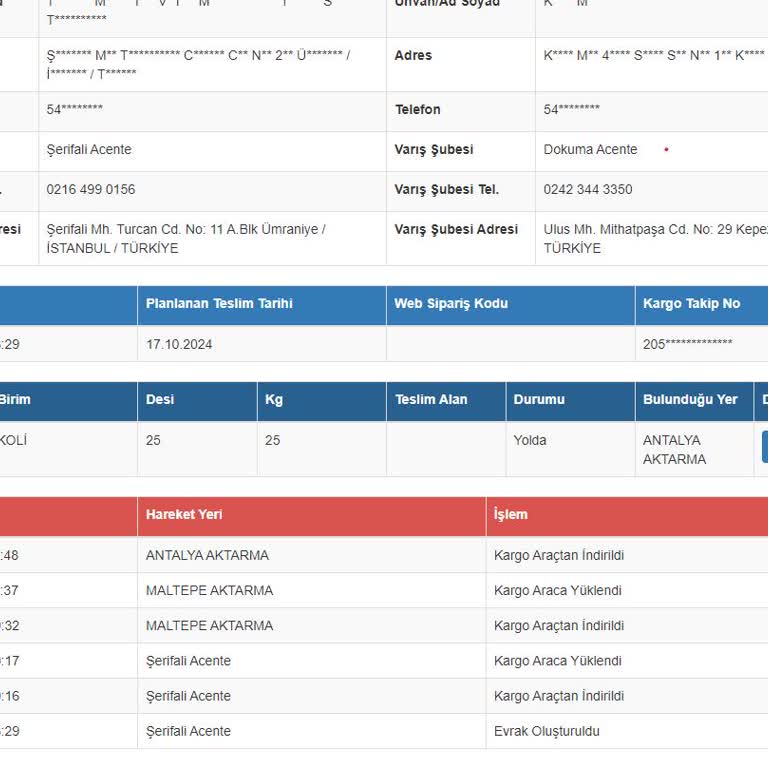Select the Desi column header
The image size is (768, 768).
pos(197,401)
